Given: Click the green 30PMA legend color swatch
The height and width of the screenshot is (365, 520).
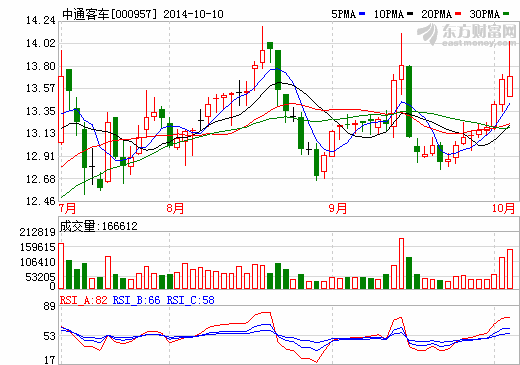Looking at the screenshot, I should [506, 14].
